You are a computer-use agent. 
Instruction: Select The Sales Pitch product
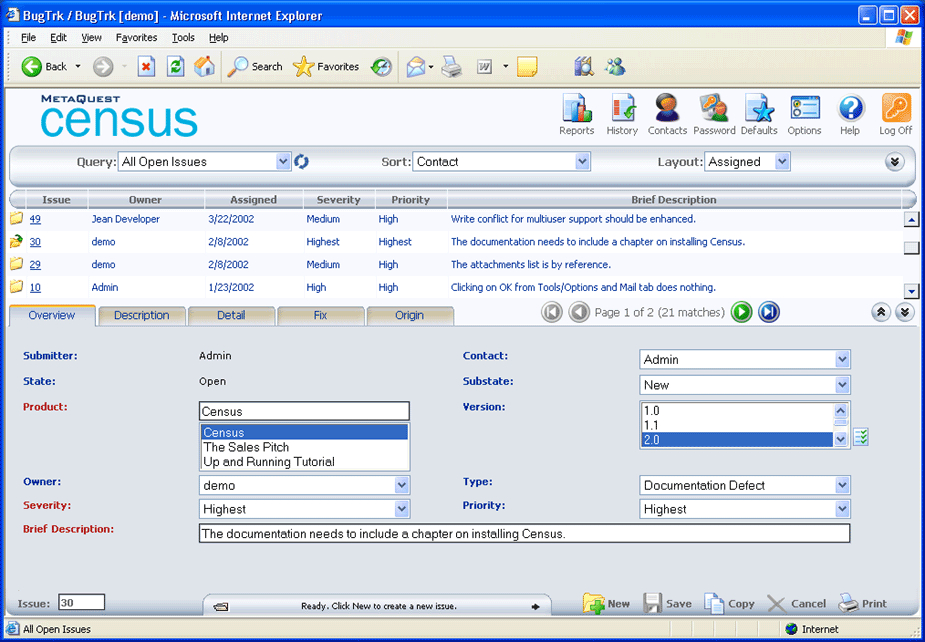click(246, 447)
